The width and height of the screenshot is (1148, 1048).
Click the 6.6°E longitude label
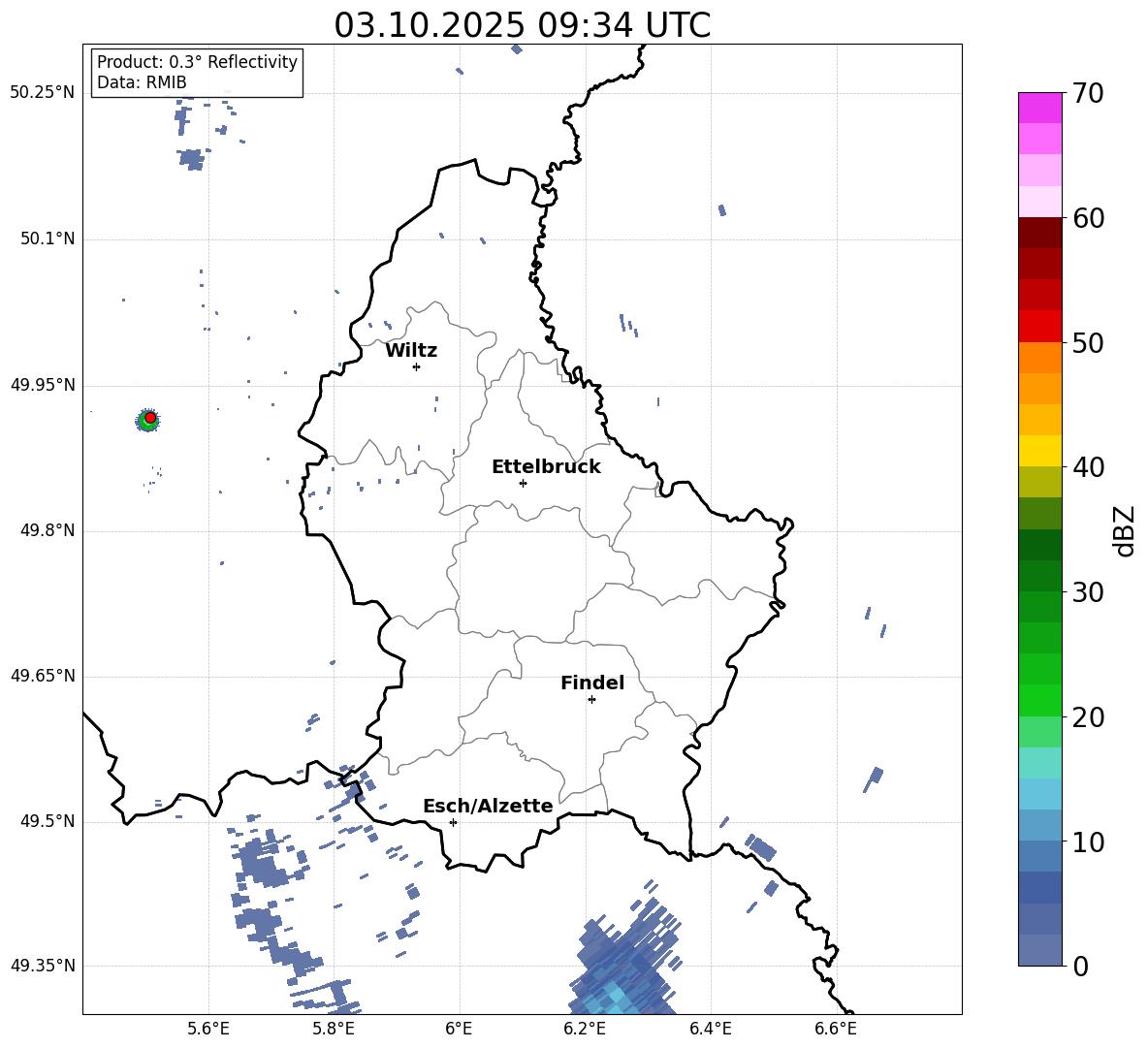point(836,1029)
